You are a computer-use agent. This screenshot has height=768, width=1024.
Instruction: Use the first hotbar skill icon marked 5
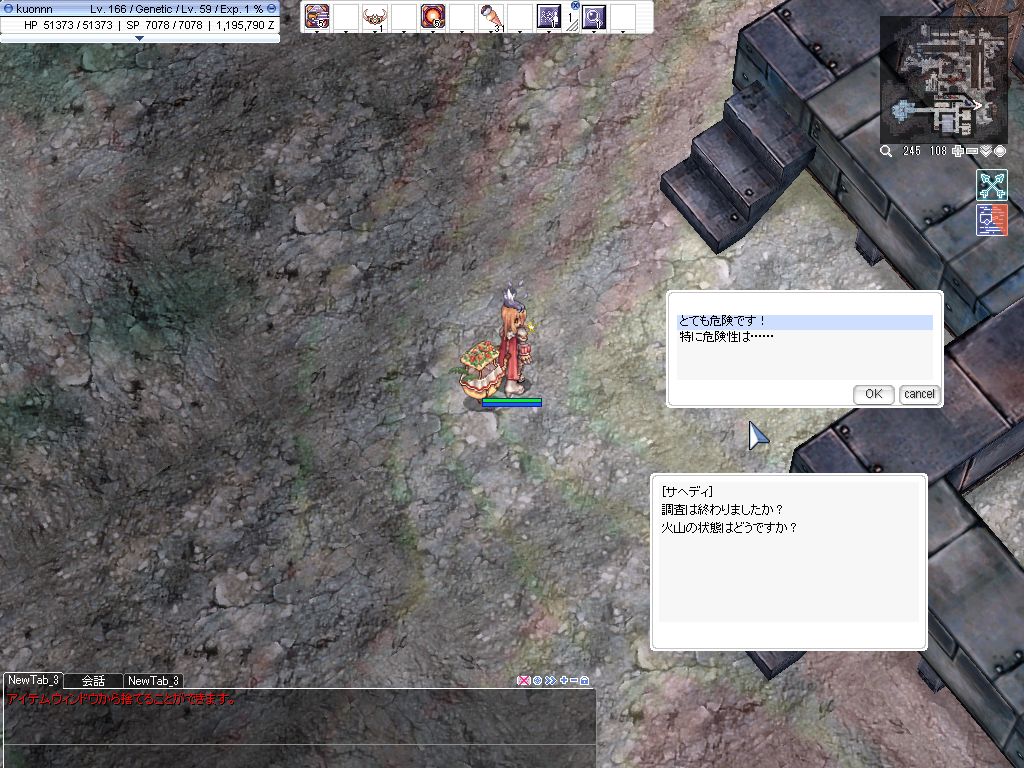tap(317, 16)
